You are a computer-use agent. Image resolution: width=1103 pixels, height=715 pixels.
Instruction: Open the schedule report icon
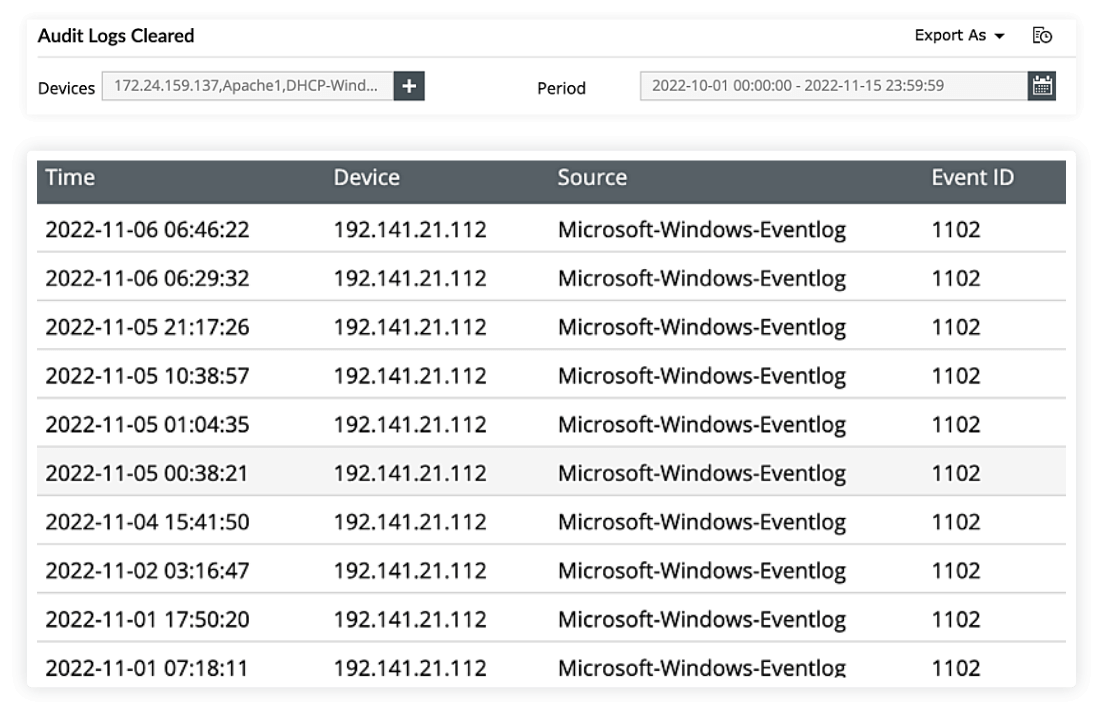point(1042,35)
